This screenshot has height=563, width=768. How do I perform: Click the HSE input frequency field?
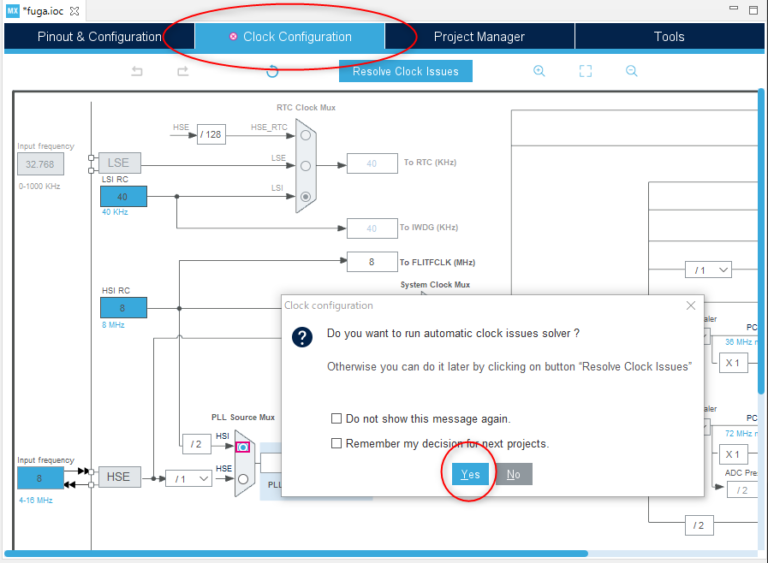[41, 478]
